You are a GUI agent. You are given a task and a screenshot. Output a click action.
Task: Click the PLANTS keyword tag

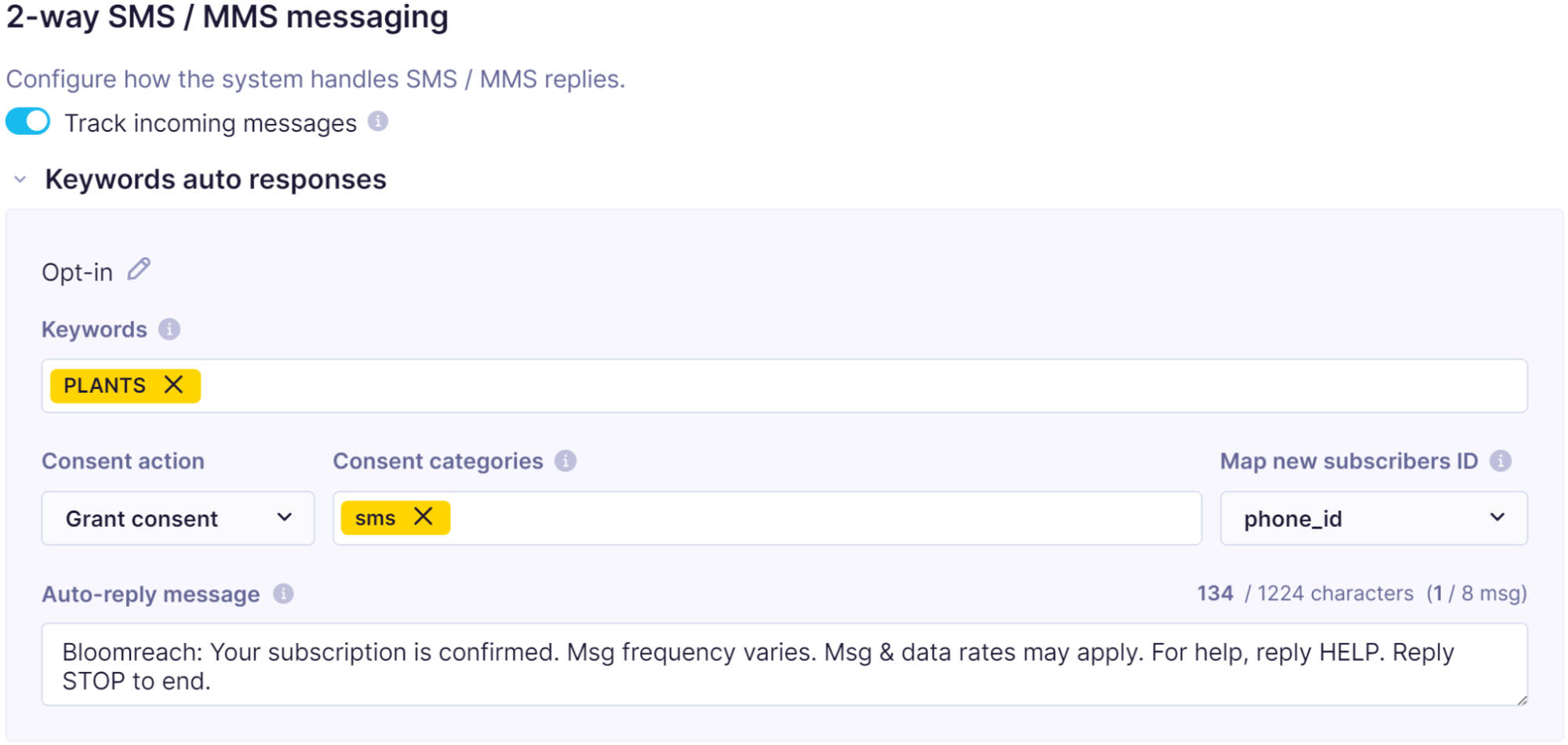[104, 386]
